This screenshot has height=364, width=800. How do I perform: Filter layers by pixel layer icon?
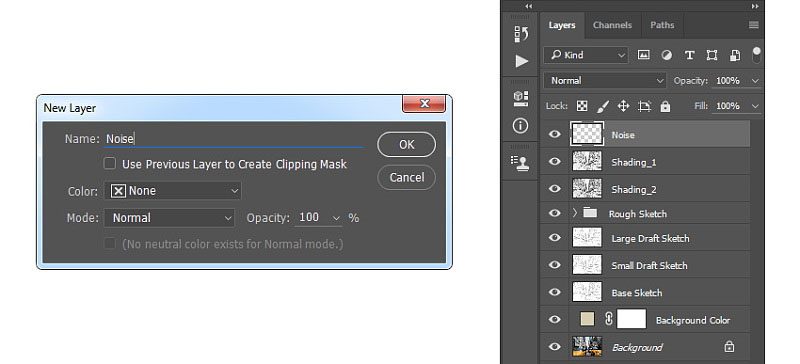(644, 55)
